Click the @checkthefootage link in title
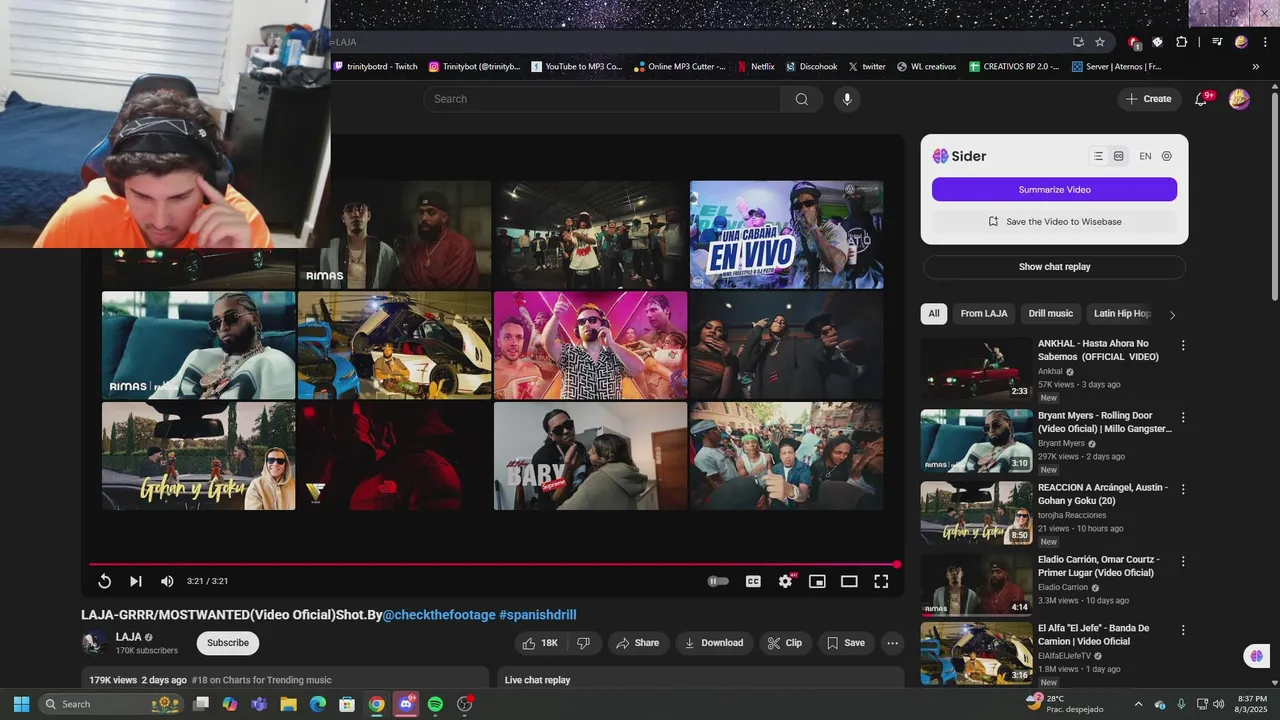The height and width of the screenshot is (720, 1280). coord(439,615)
